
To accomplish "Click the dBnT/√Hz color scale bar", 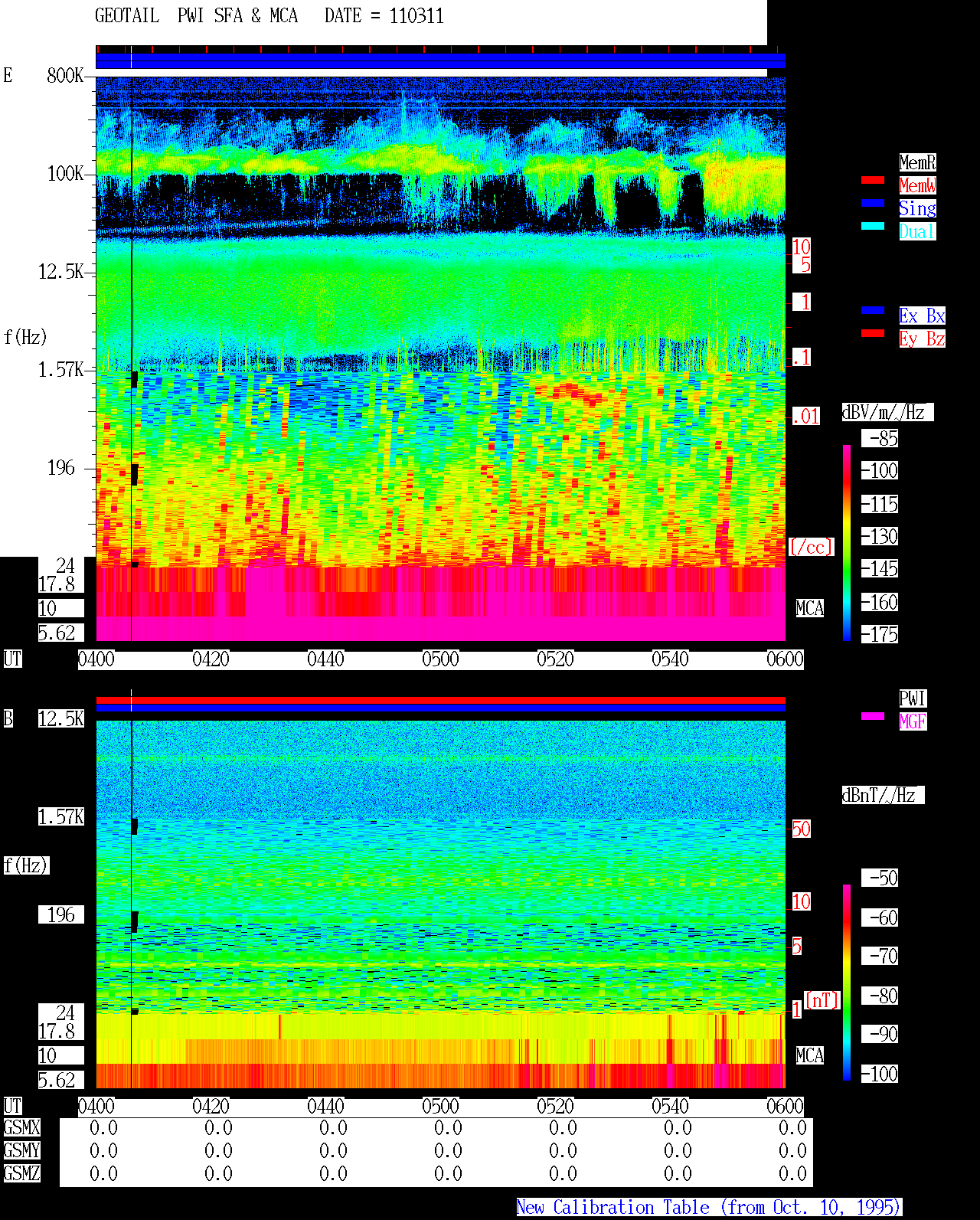I will 847,983.
